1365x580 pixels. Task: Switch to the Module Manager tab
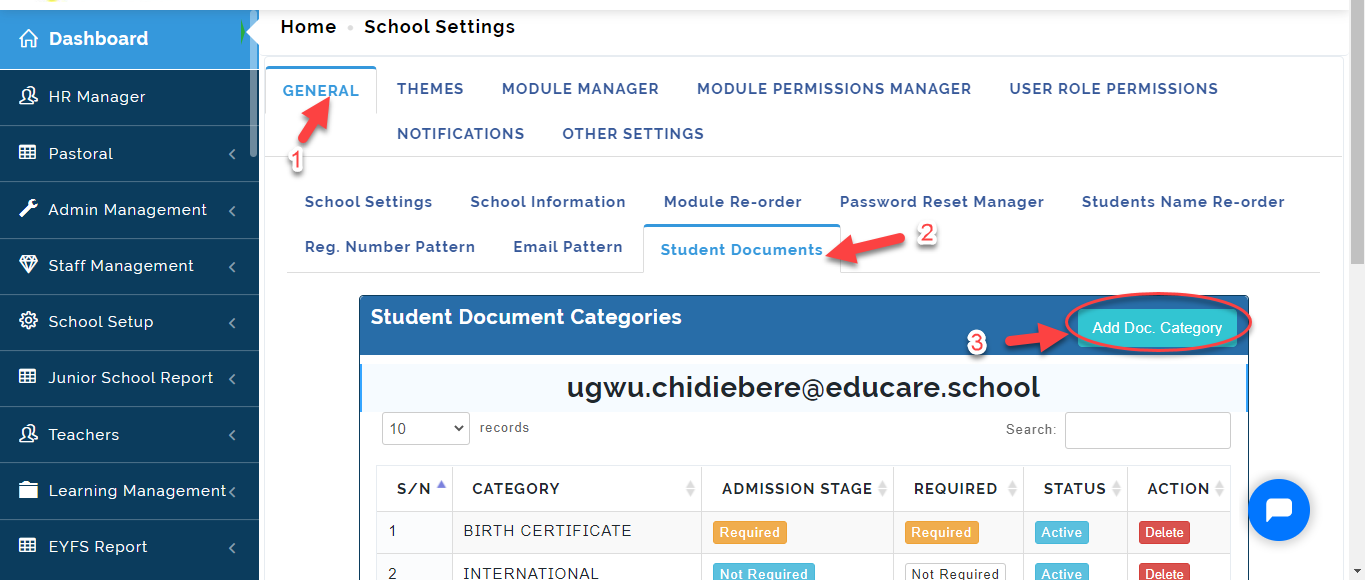pyautogui.click(x=580, y=89)
